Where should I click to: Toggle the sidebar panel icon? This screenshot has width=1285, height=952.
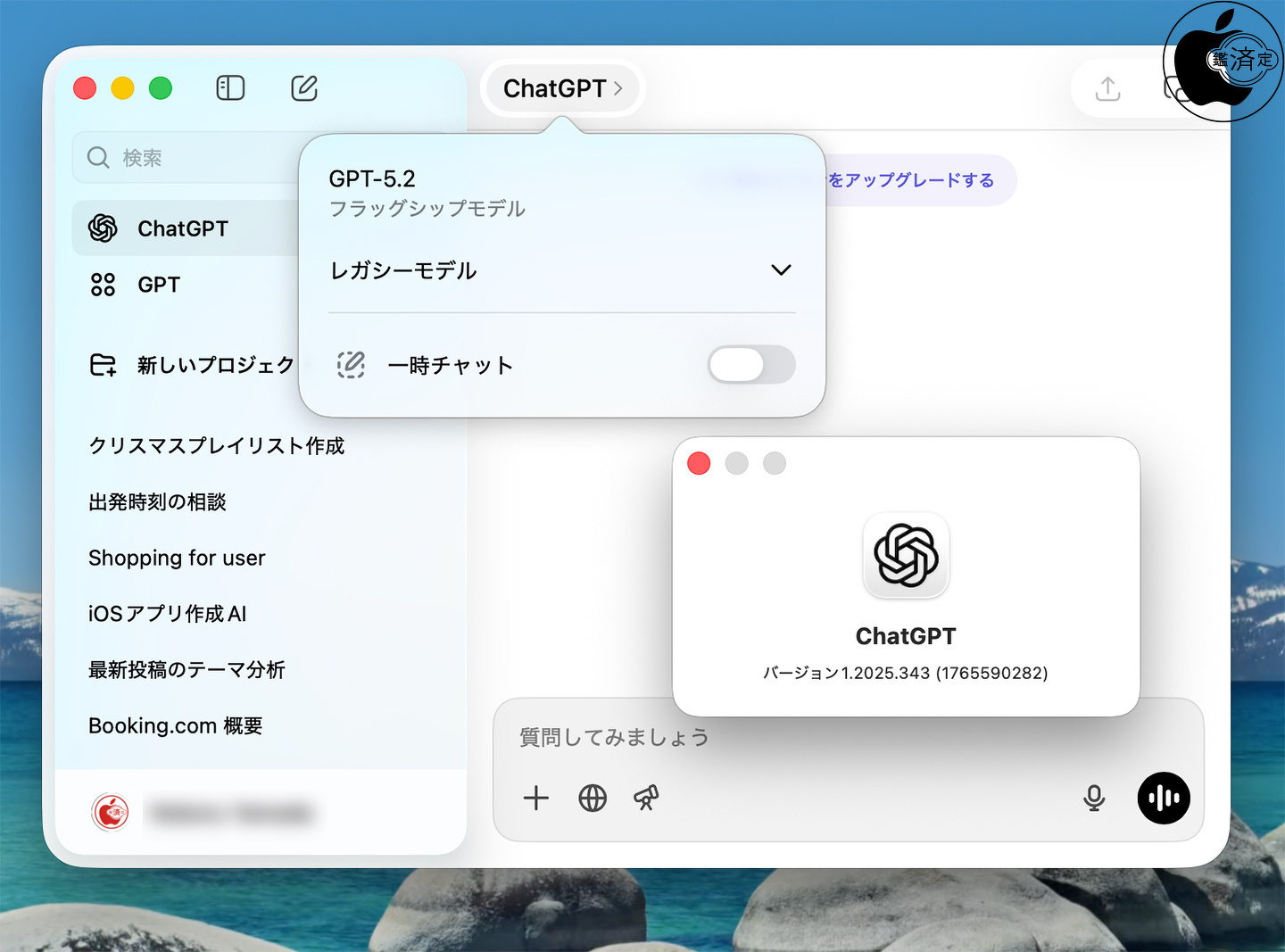pyautogui.click(x=230, y=88)
